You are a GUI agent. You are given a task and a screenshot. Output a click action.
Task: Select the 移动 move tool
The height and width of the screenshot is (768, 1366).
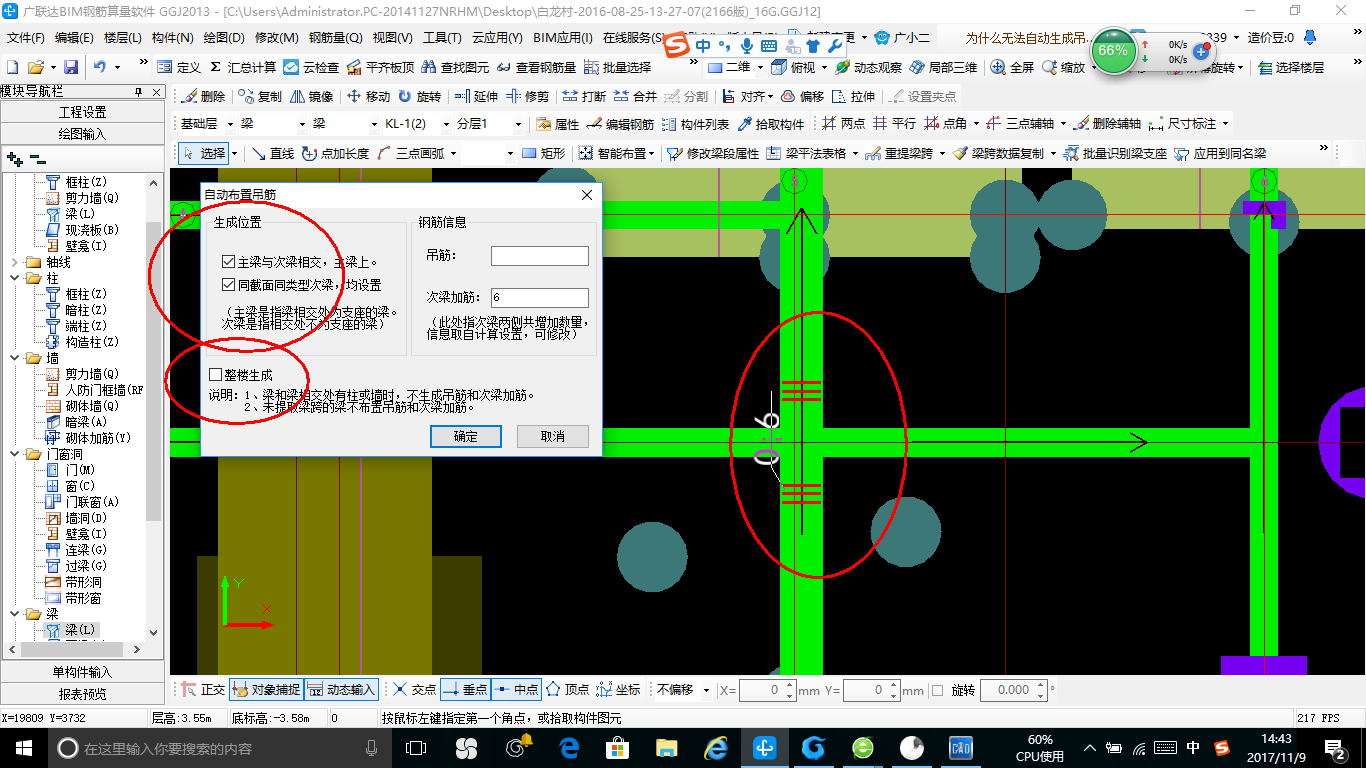(x=368, y=97)
